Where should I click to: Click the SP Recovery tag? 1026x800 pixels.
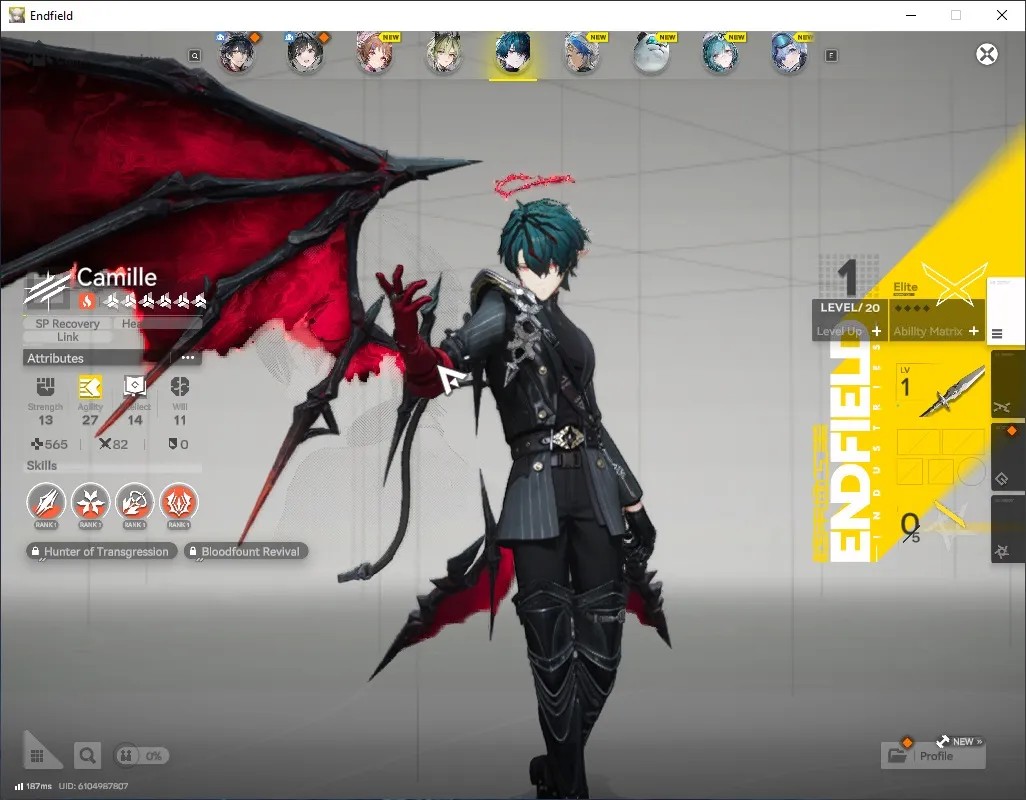point(67,323)
